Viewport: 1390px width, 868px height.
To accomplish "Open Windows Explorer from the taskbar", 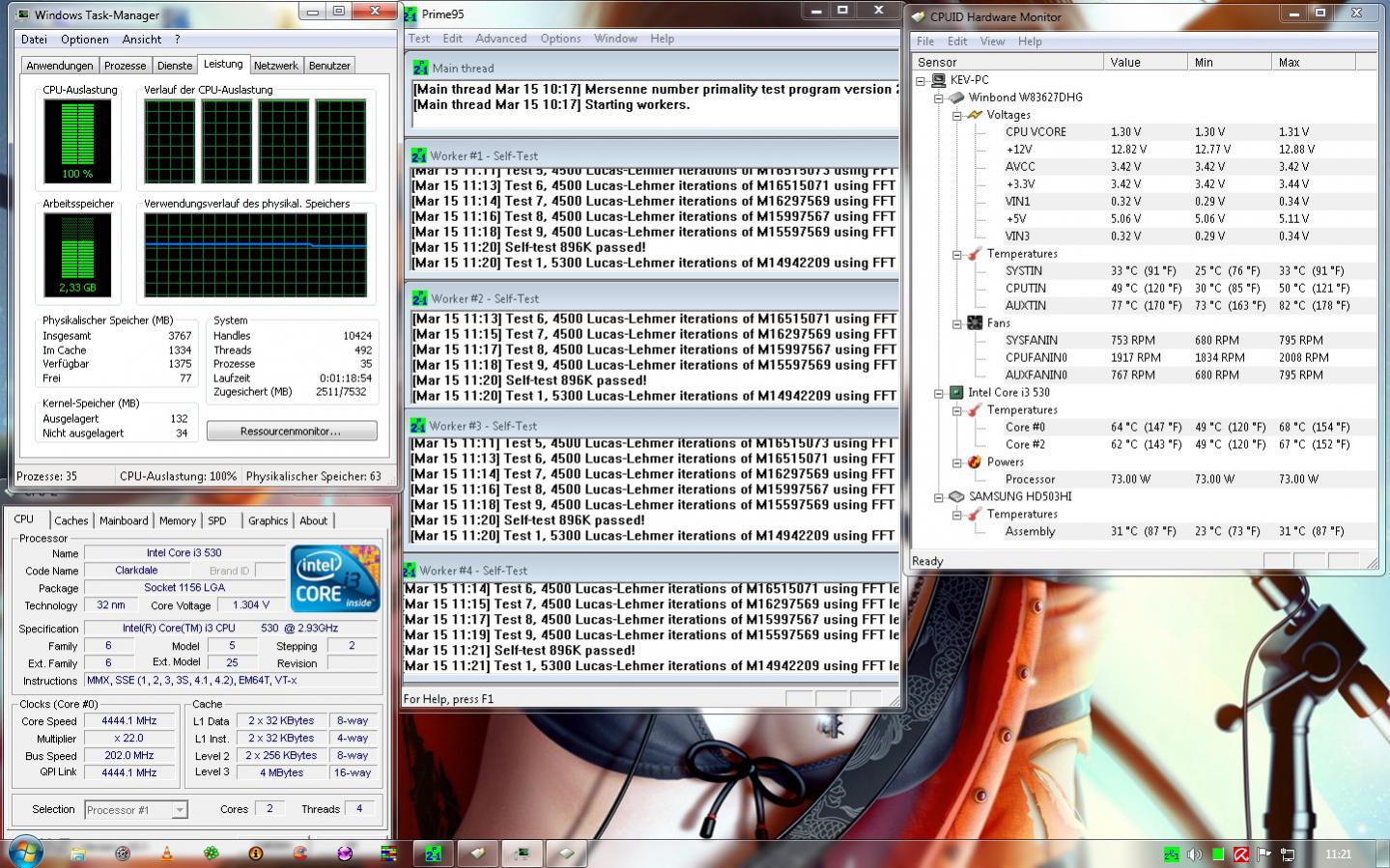I will point(77,854).
